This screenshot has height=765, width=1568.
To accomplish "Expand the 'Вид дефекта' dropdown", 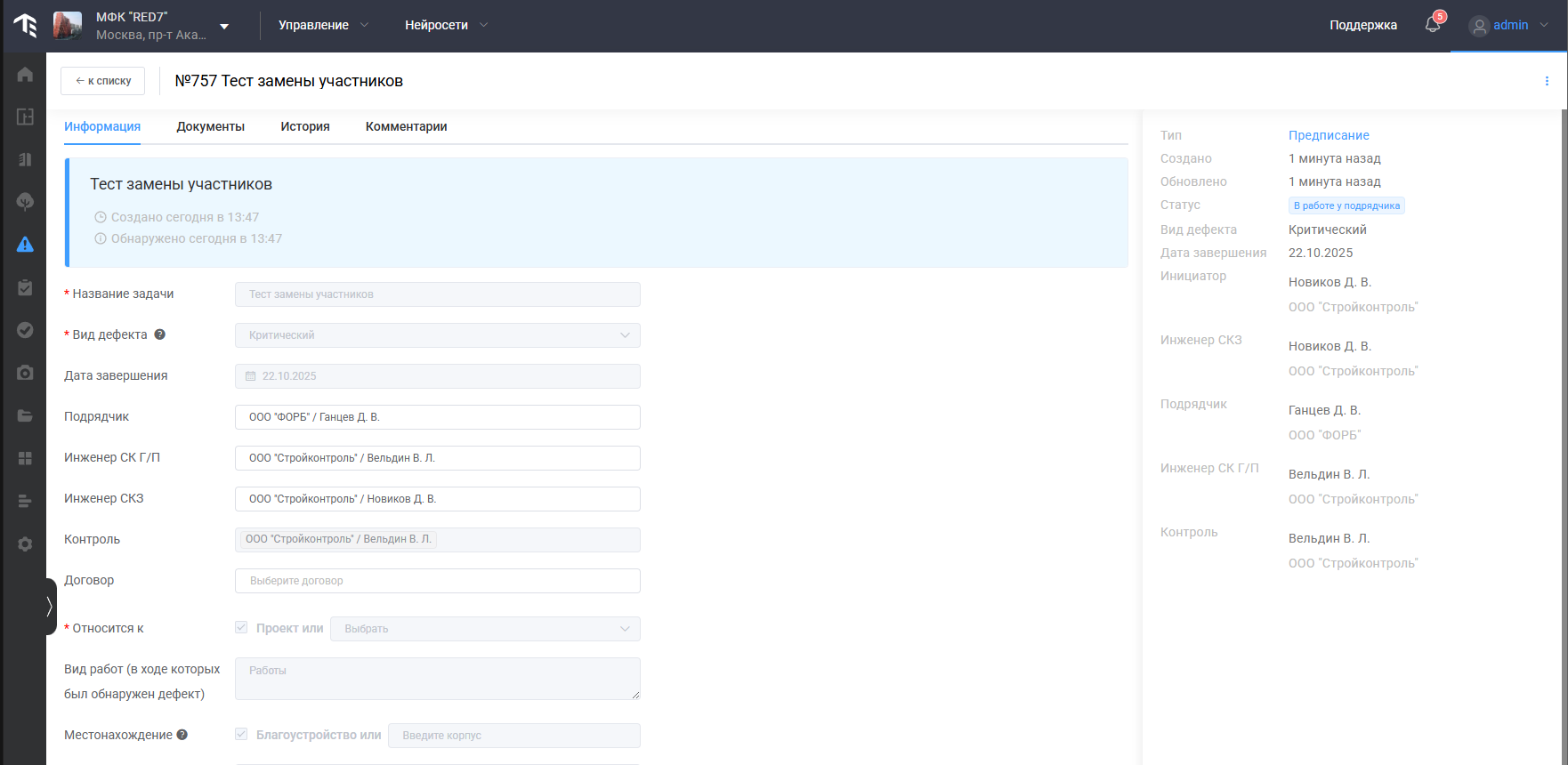I will point(437,335).
